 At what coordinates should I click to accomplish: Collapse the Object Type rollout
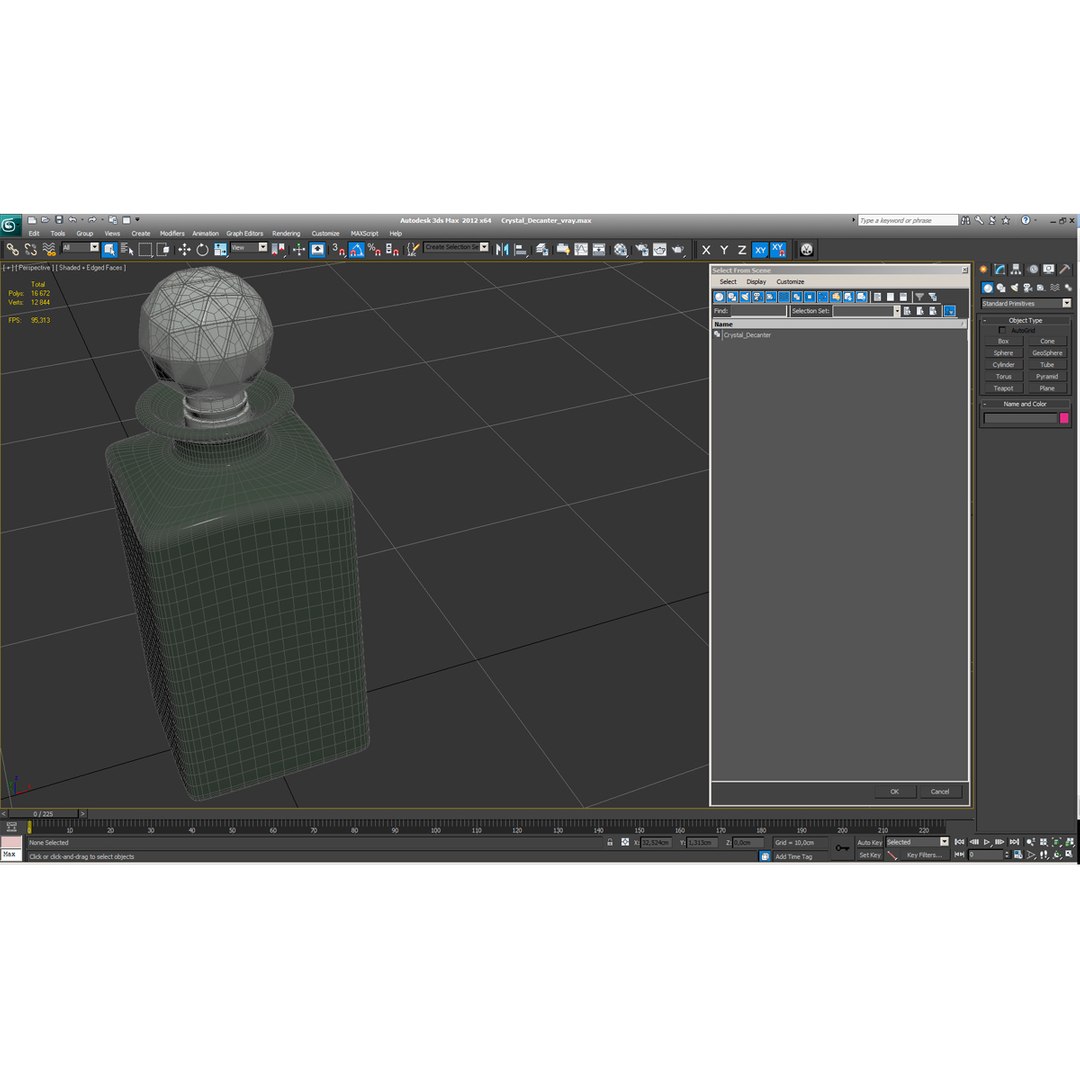tap(1025, 320)
